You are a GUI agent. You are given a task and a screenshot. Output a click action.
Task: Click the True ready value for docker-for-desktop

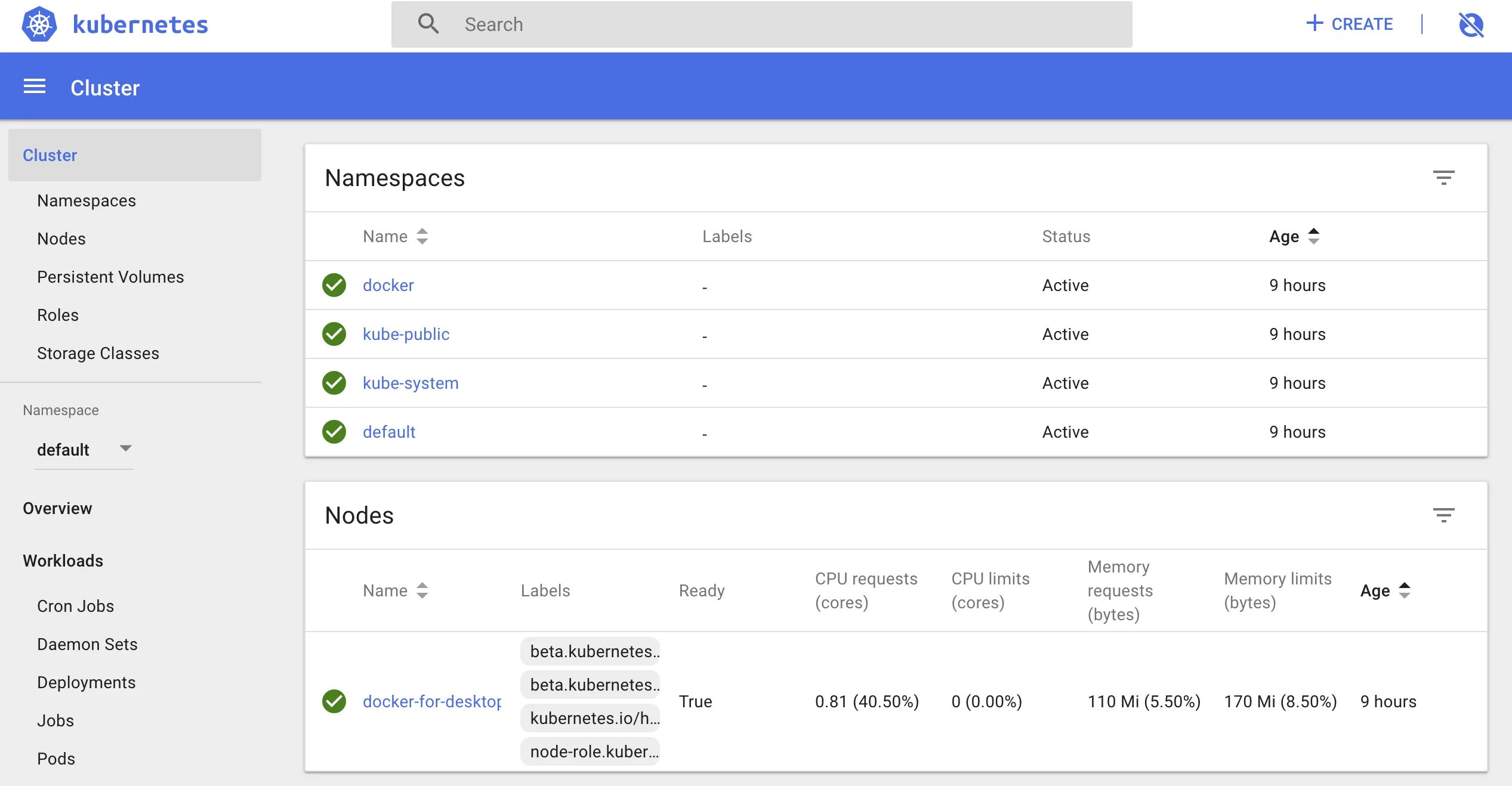695,701
